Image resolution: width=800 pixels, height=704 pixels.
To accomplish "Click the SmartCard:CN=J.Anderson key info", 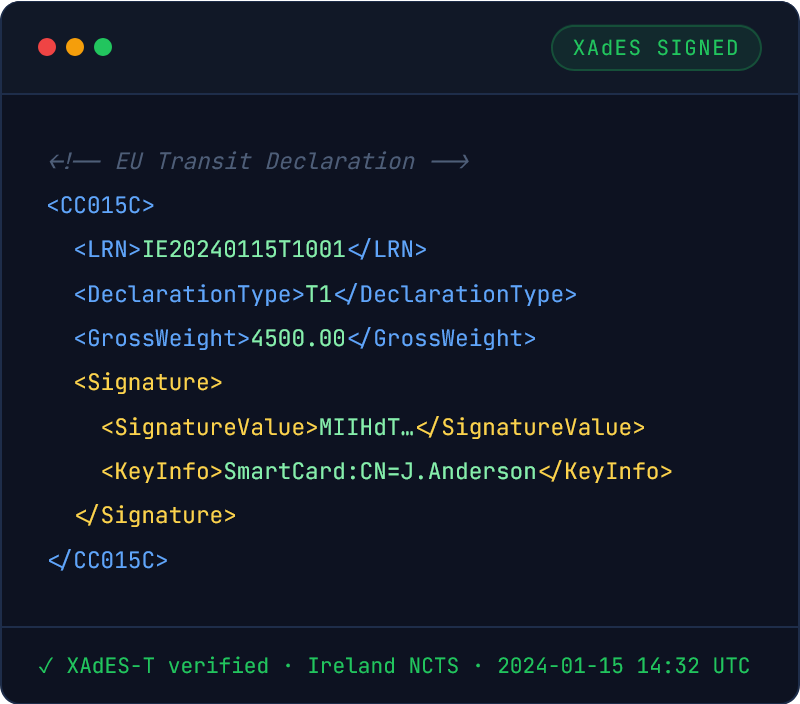I will pyautogui.click(x=380, y=471).
